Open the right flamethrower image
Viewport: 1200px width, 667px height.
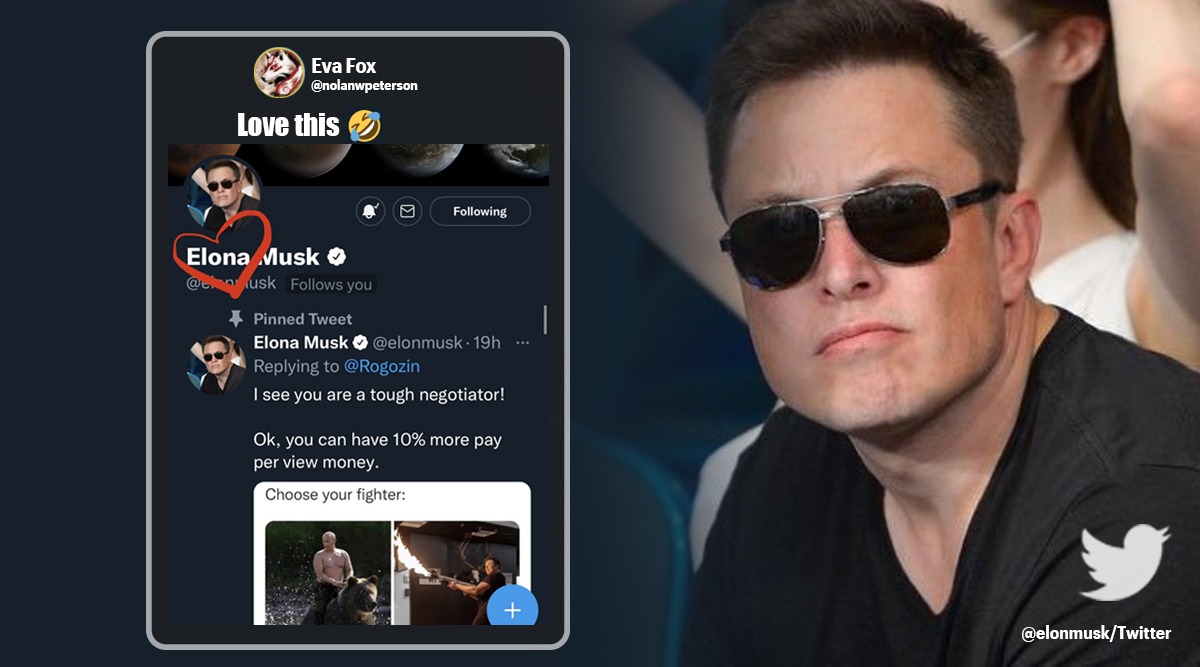tap(456, 572)
